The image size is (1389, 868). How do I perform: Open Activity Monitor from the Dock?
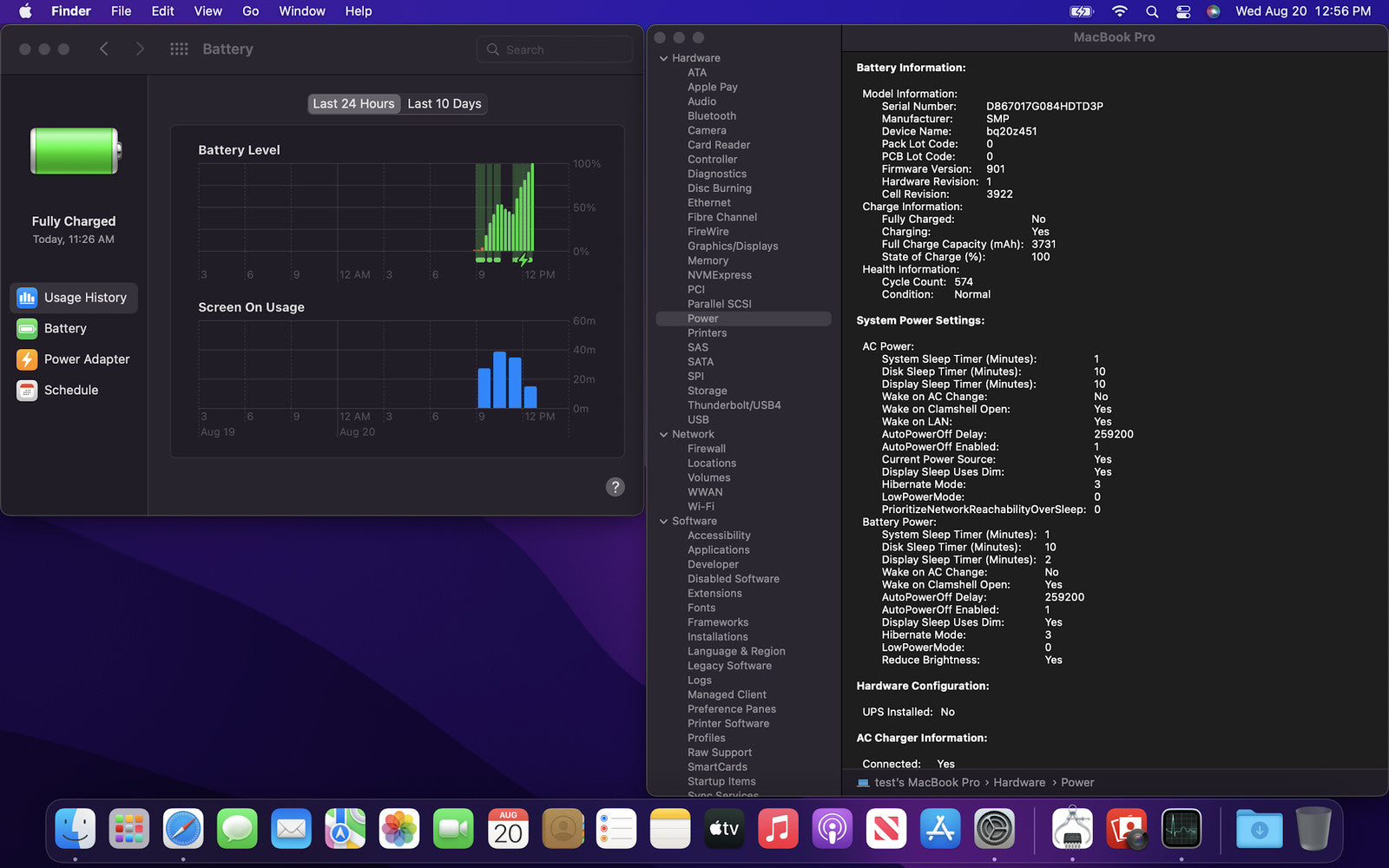[1181, 830]
